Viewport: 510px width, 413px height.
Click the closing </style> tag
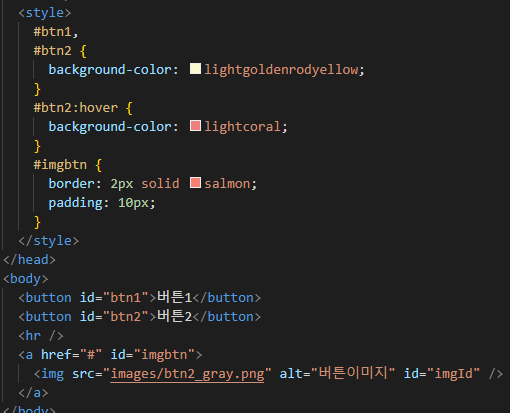click(x=49, y=241)
